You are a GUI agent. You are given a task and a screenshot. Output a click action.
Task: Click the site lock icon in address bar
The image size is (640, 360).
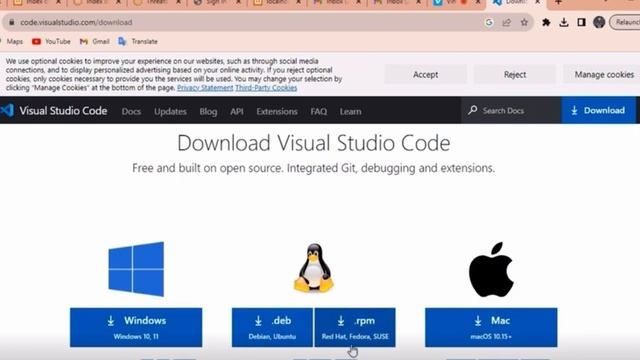click(11, 22)
